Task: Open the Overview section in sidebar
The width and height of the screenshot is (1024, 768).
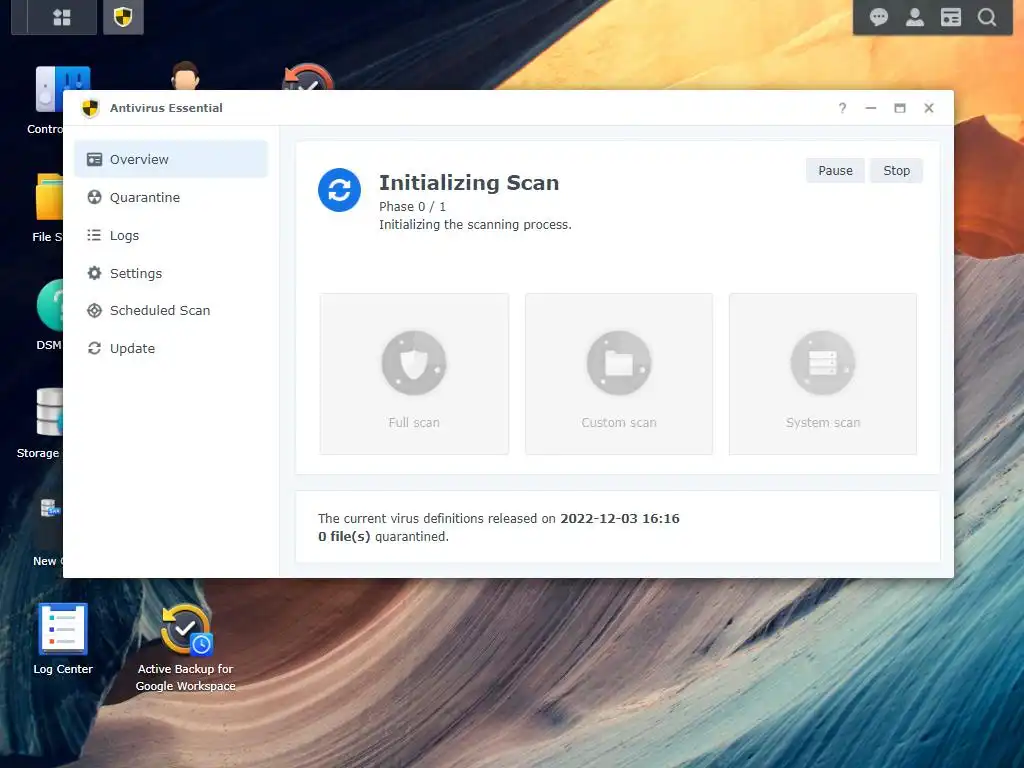Action: pos(170,159)
